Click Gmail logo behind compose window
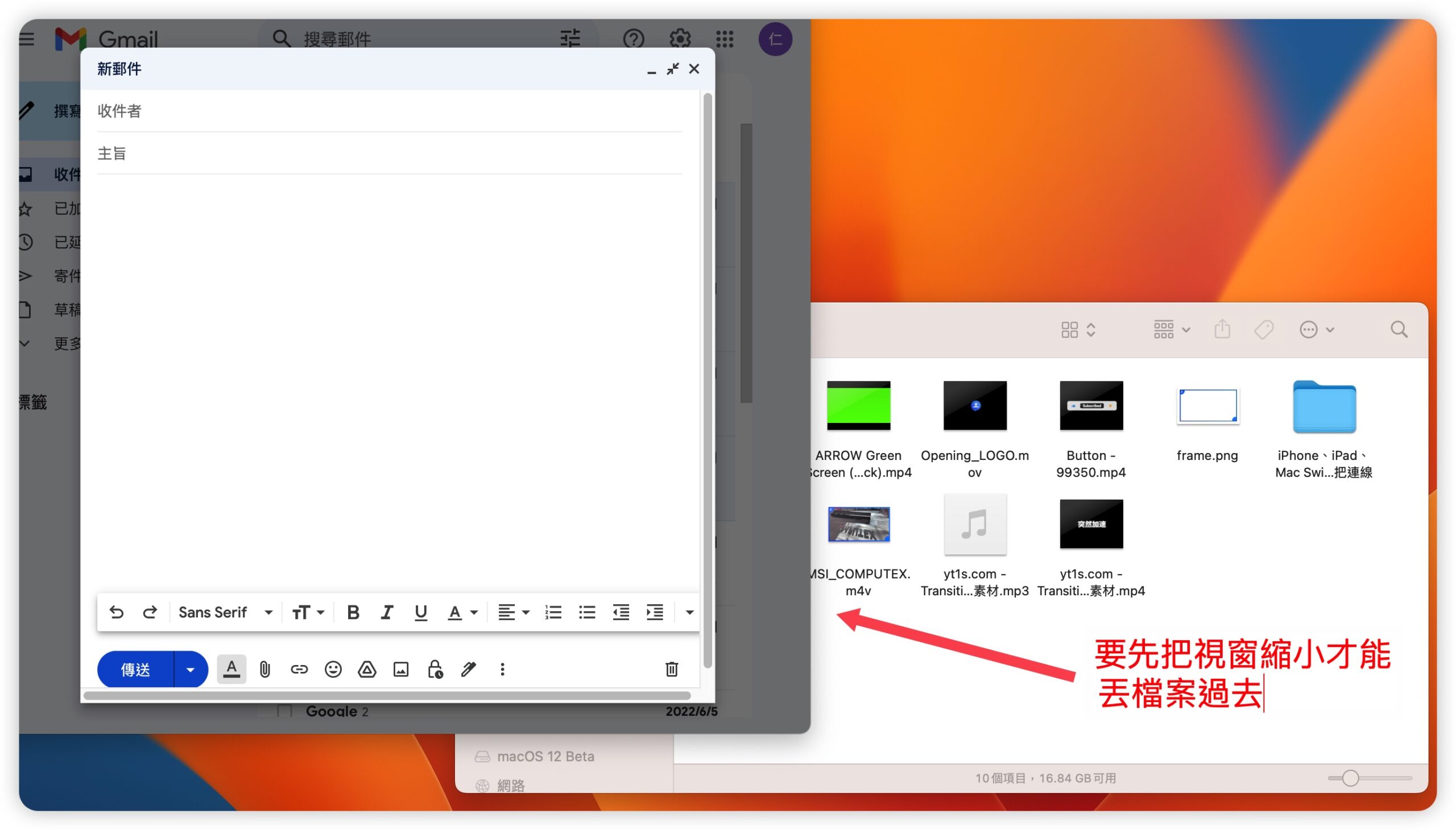 pos(107,39)
